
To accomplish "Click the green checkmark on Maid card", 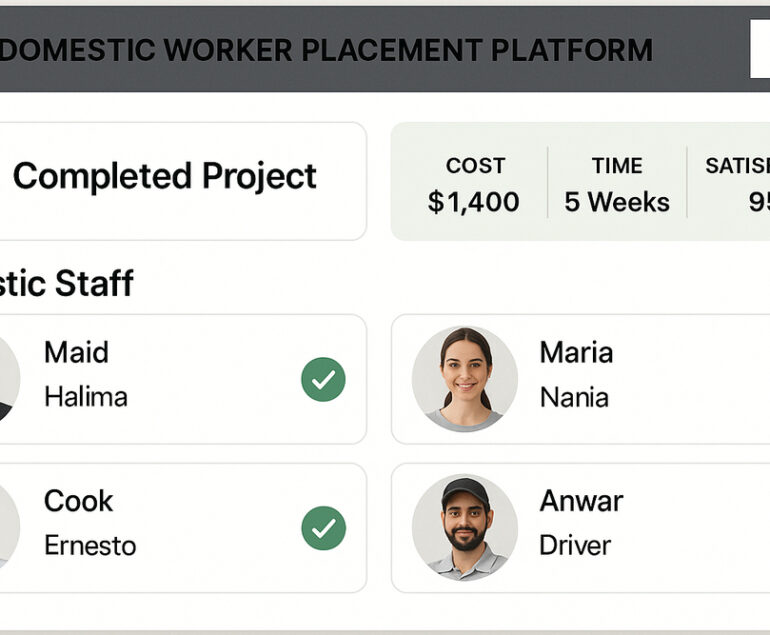I will click(x=323, y=380).
